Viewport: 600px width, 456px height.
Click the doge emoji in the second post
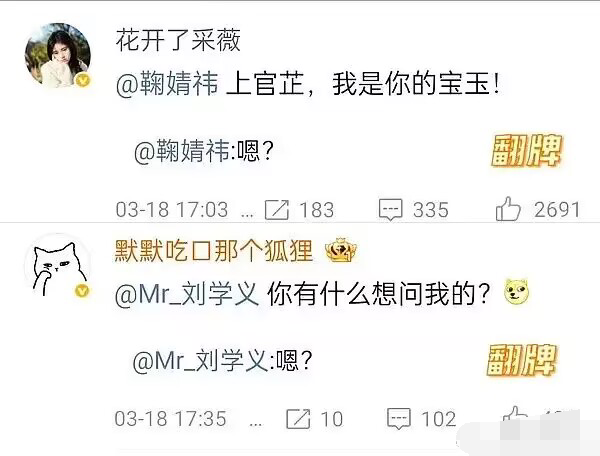click(517, 292)
